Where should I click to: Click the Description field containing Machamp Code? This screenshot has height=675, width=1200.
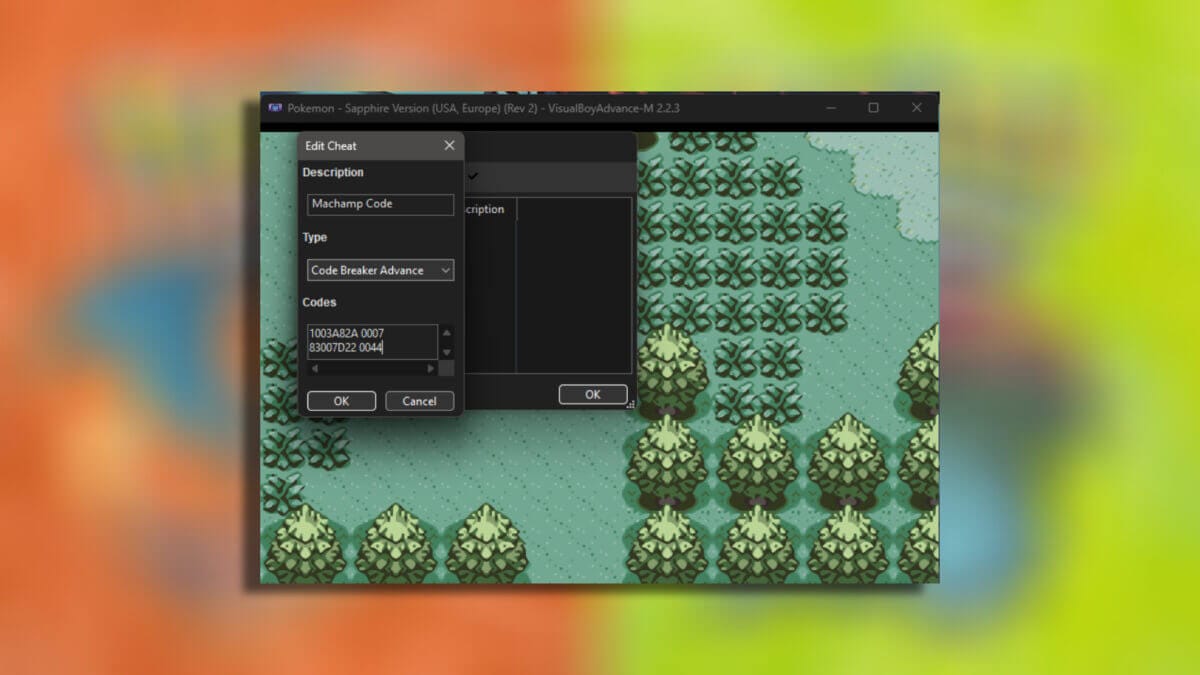pos(380,204)
